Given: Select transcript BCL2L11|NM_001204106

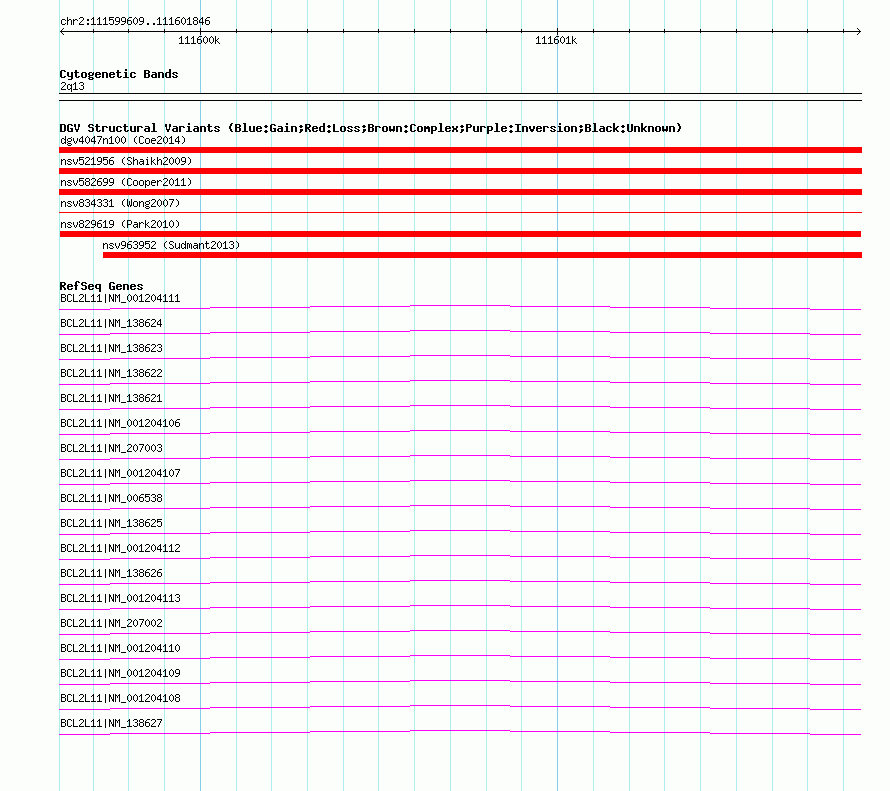Looking at the screenshot, I should 120,423.
